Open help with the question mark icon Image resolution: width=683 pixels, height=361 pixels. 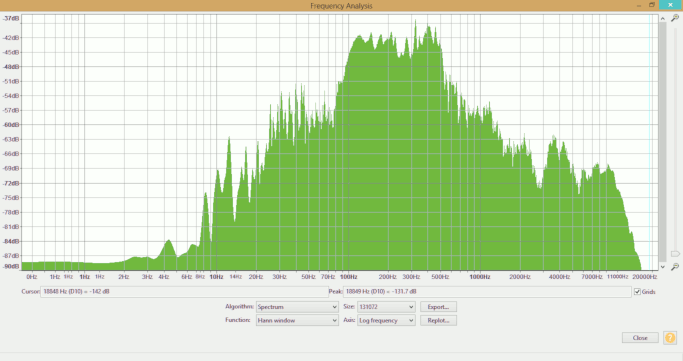click(670, 337)
